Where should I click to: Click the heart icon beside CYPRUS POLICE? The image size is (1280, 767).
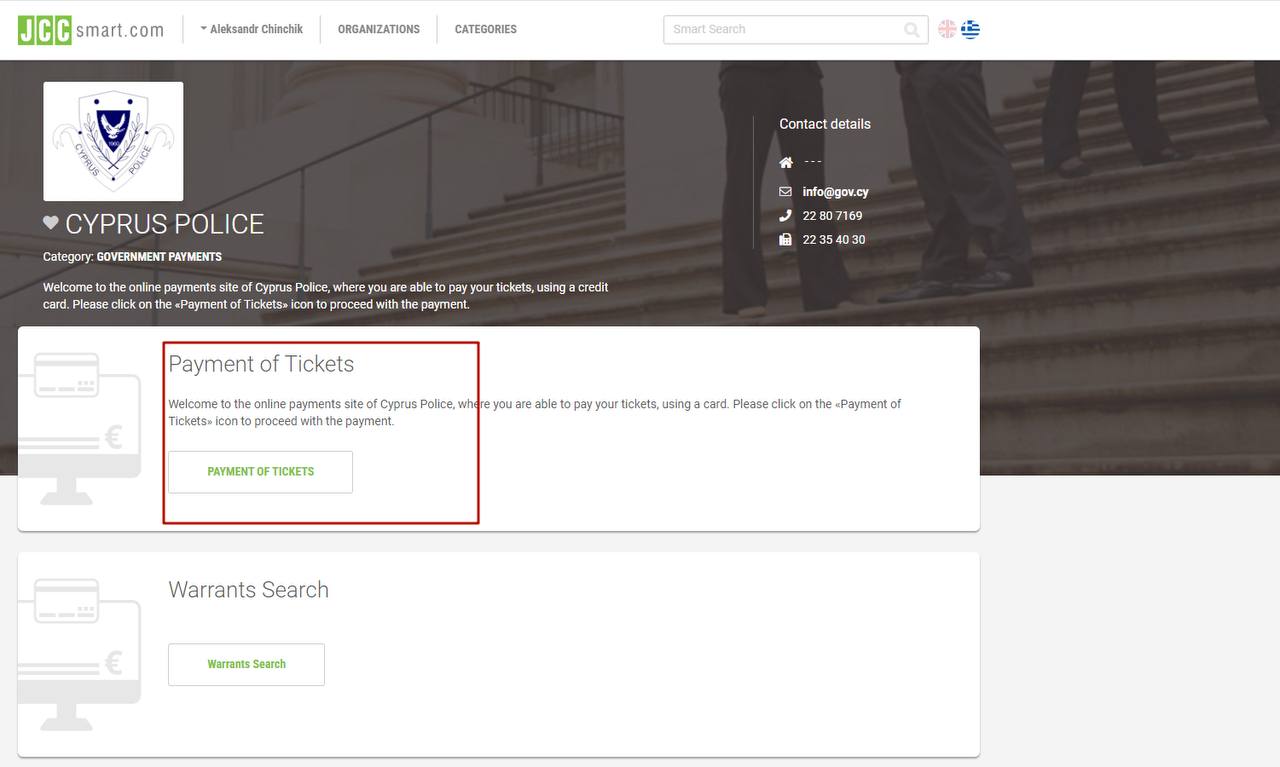click(x=51, y=223)
